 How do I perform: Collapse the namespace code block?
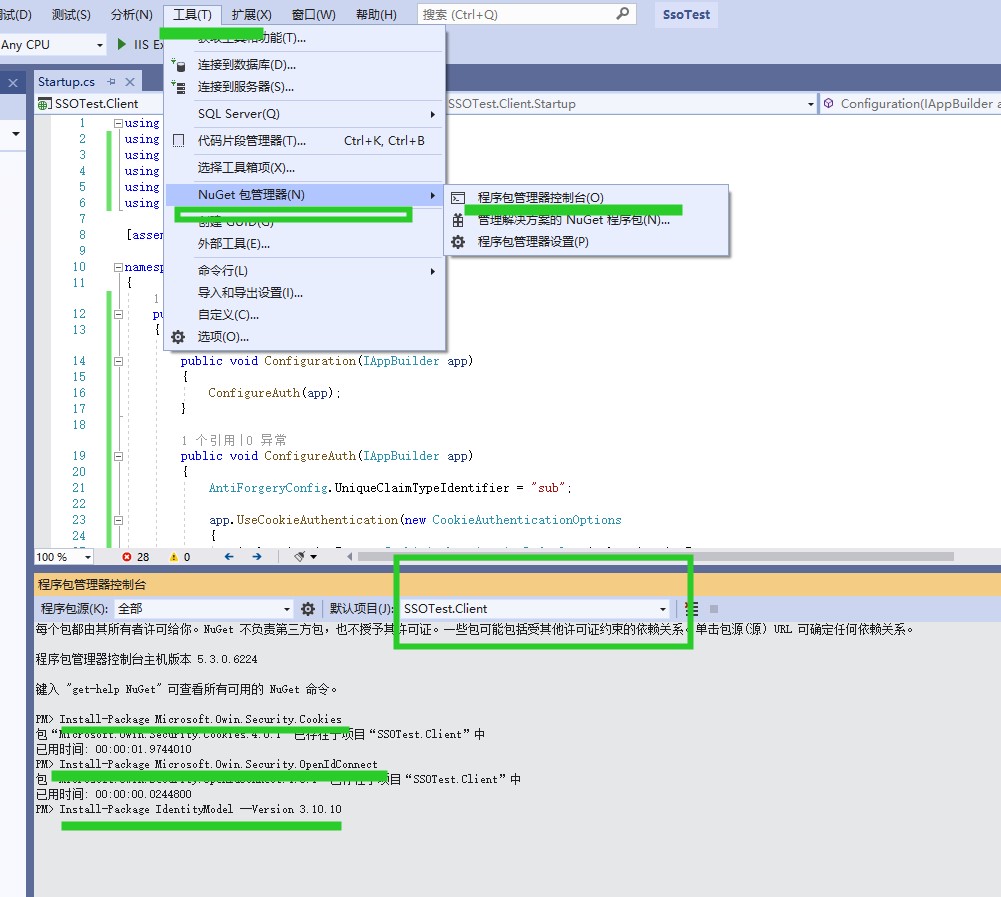coord(118,268)
